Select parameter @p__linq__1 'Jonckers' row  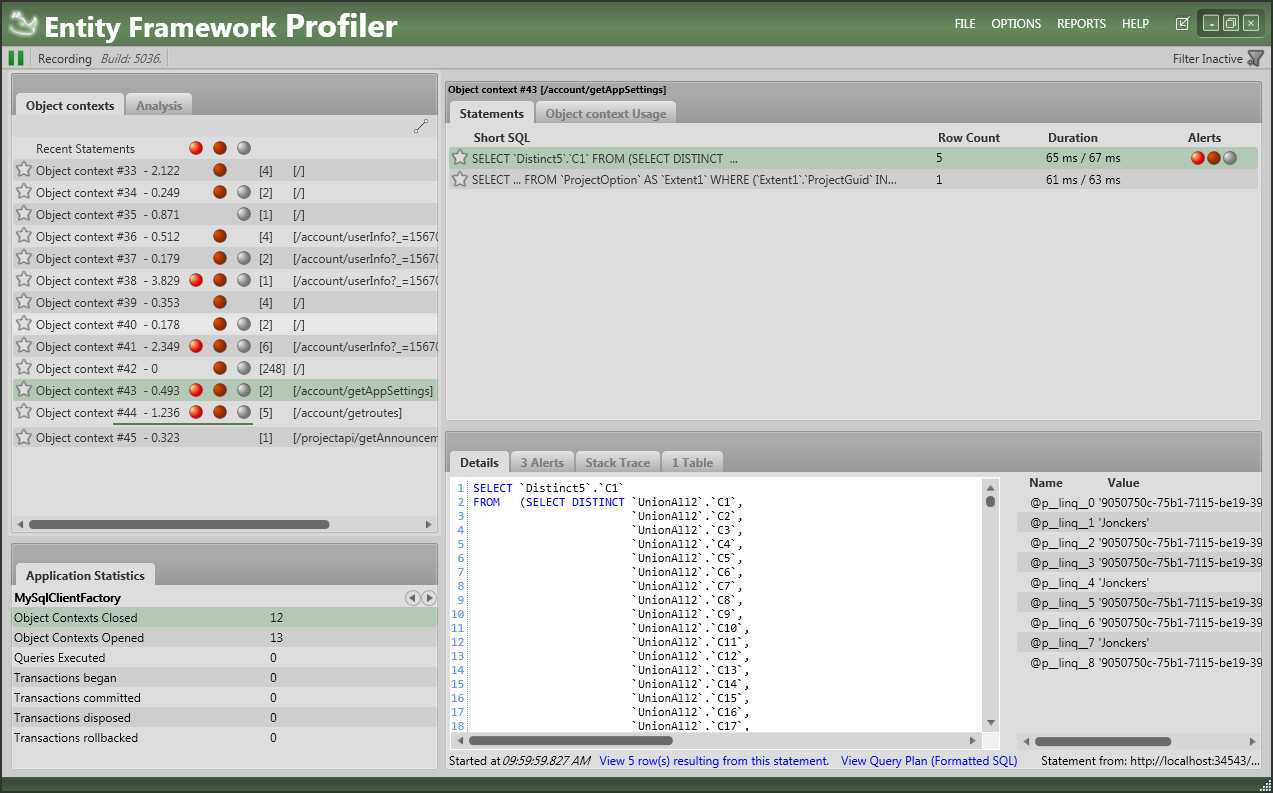[x=1140, y=523]
